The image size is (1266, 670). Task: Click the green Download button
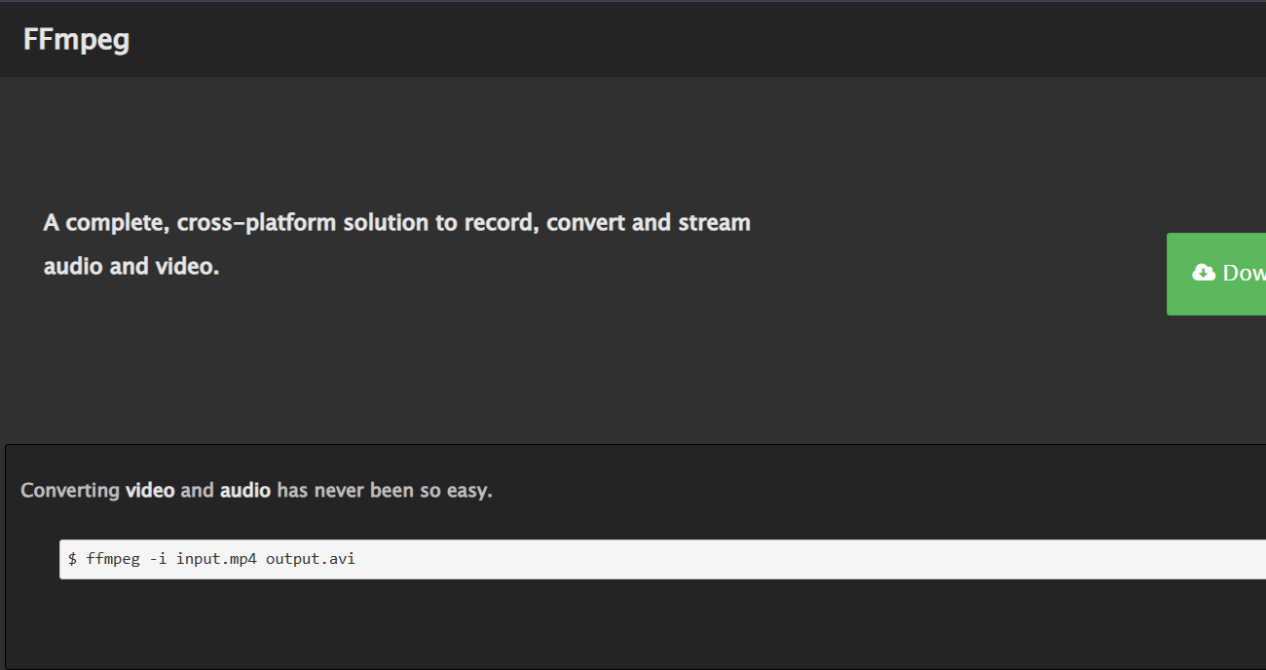(x=1216, y=274)
